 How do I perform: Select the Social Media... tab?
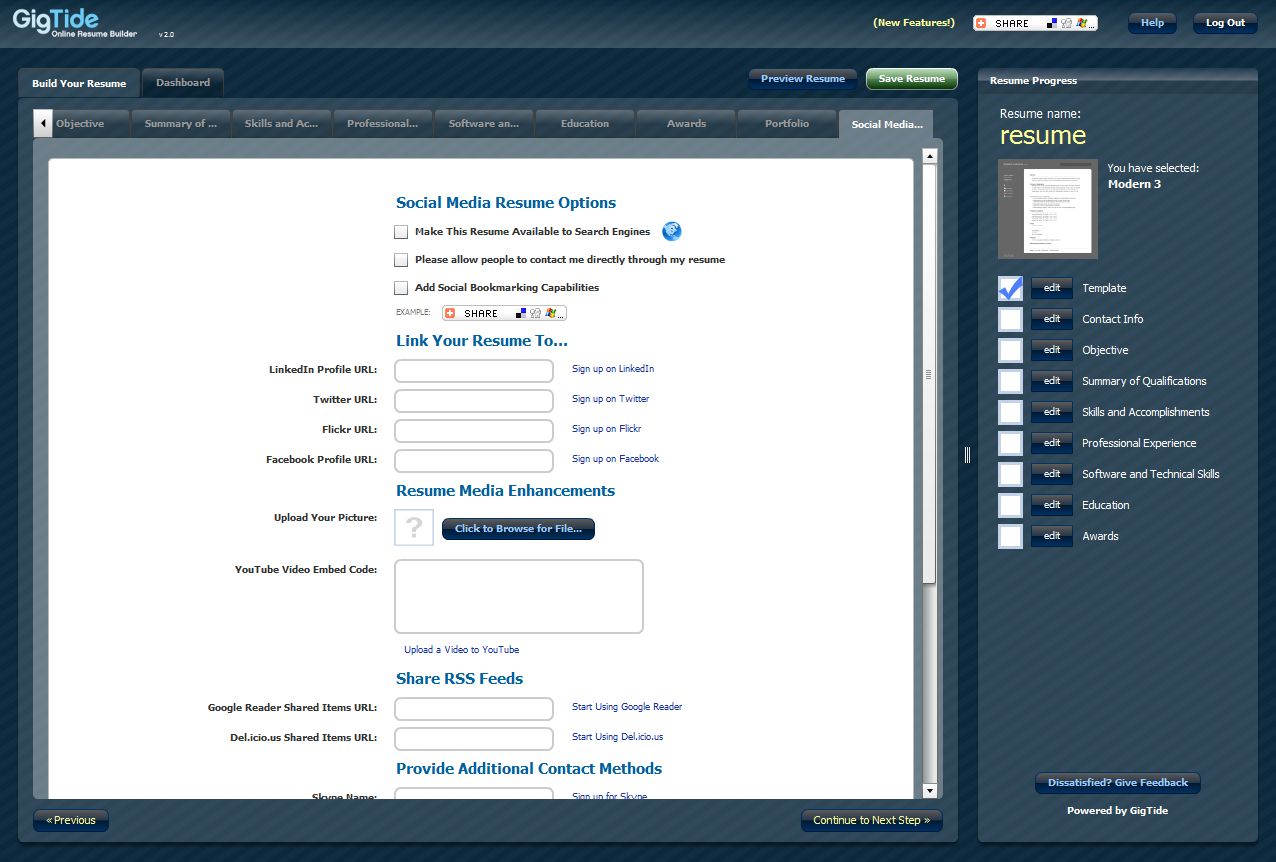[887, 124]
